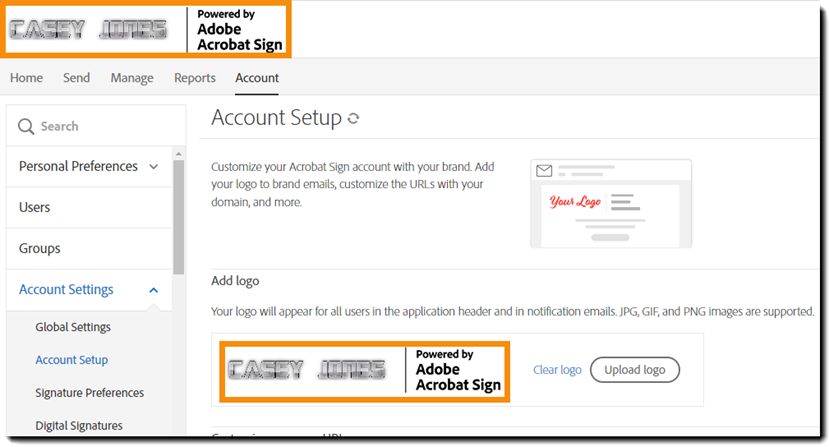Click the uploaded logo preview image
The image size is (829, 447).
click(x=364, y=372)
